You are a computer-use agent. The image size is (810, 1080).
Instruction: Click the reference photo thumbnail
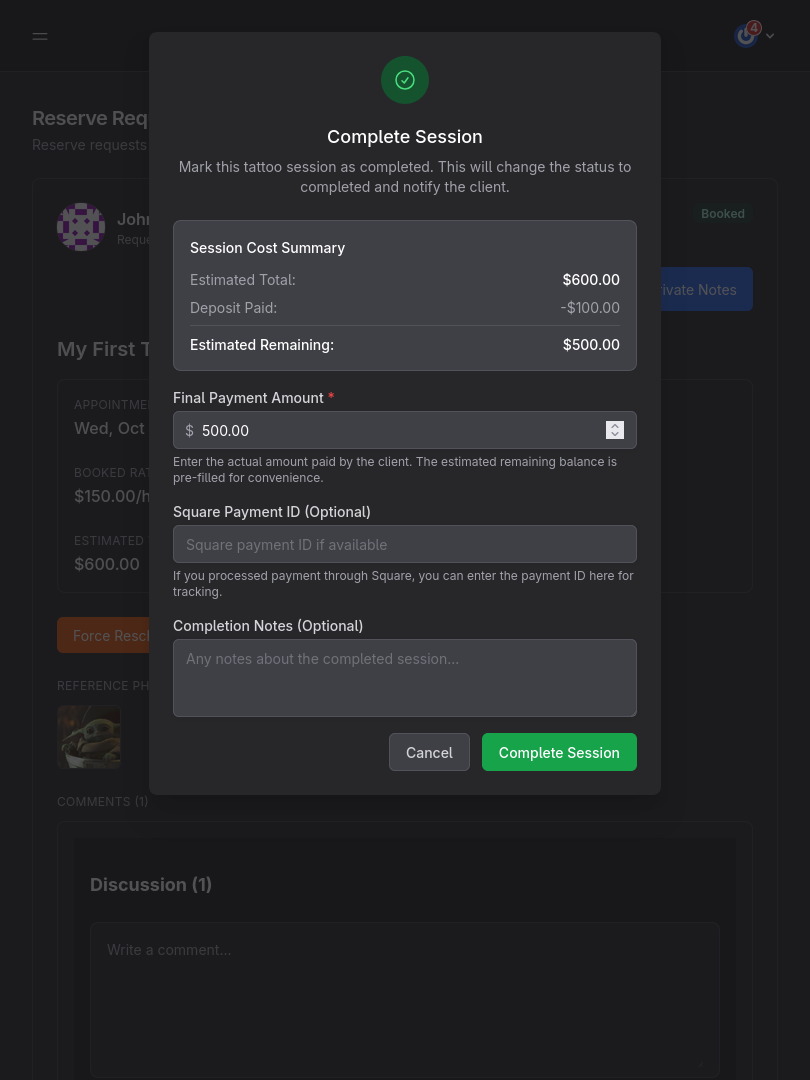pyautogui.click(x=89, y=737)
